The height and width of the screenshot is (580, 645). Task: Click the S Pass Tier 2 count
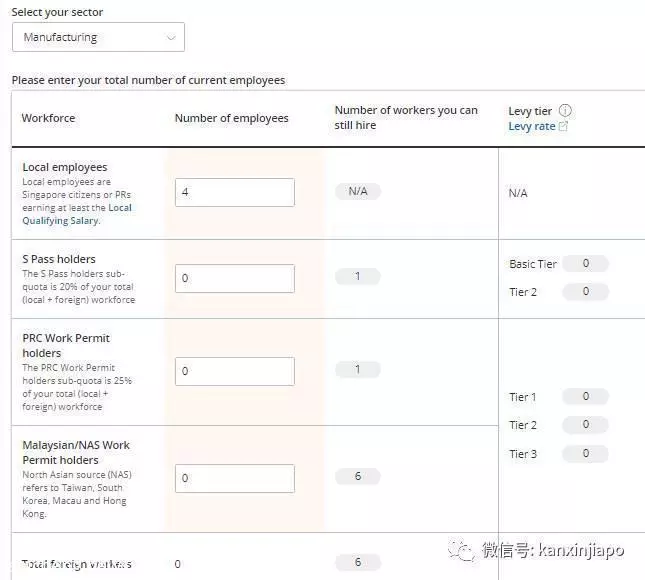(585, 291)
